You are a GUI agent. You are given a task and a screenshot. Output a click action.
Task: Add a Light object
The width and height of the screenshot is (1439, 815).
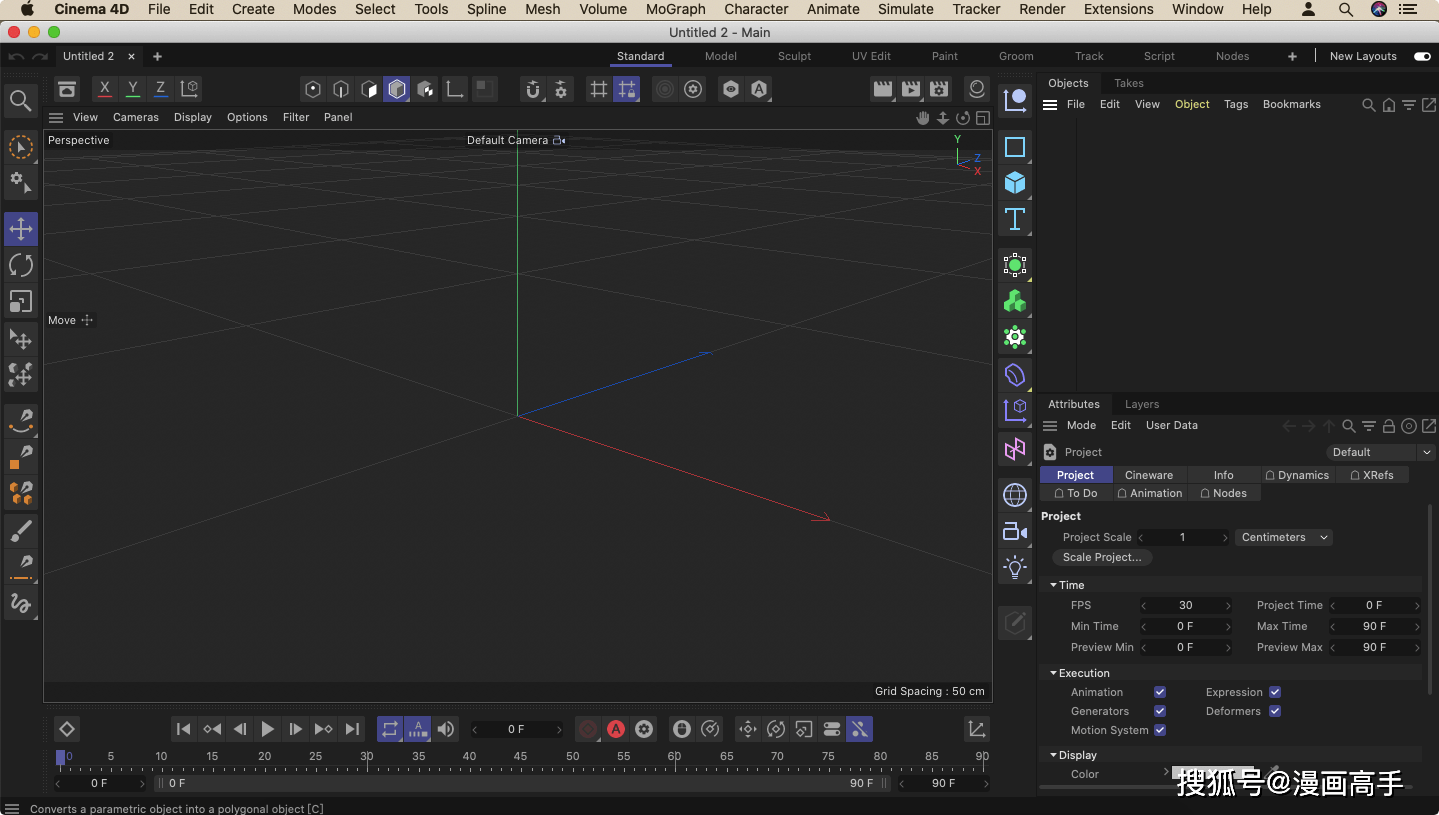click(1015, 567)
